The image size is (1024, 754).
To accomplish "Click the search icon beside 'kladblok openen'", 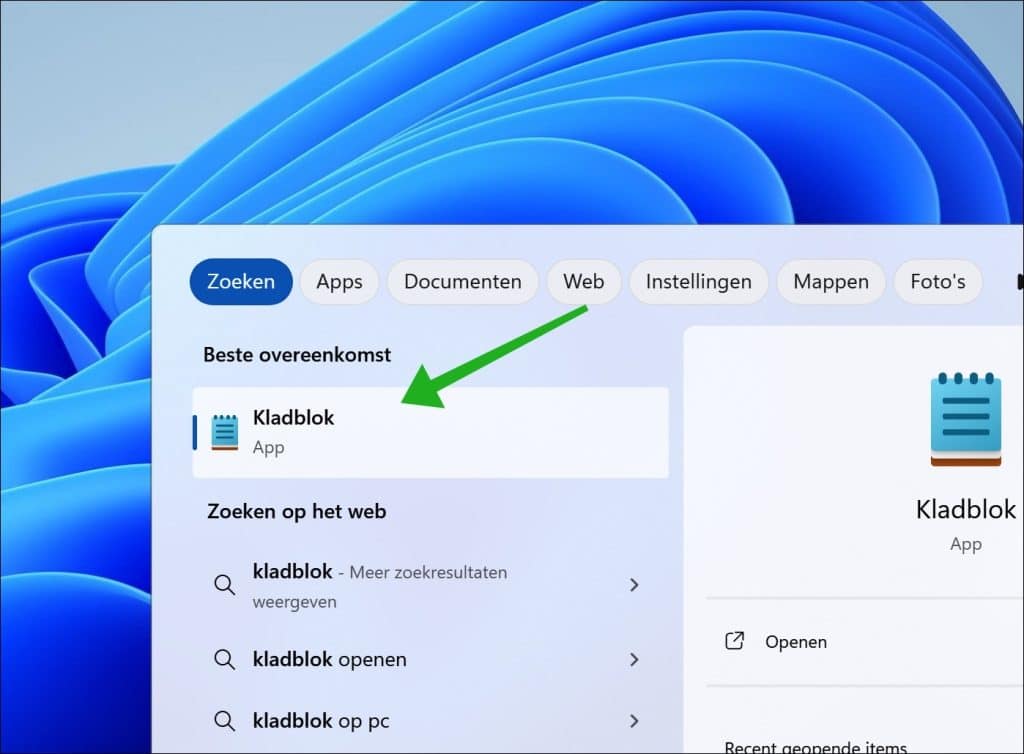I will (x=224, y=659).
